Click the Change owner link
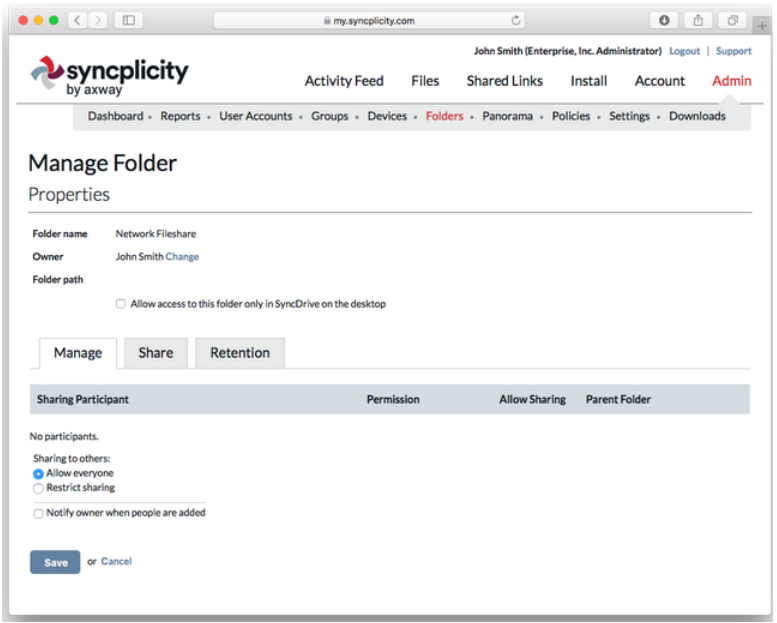The image size is (777, 623). [182, 257]
